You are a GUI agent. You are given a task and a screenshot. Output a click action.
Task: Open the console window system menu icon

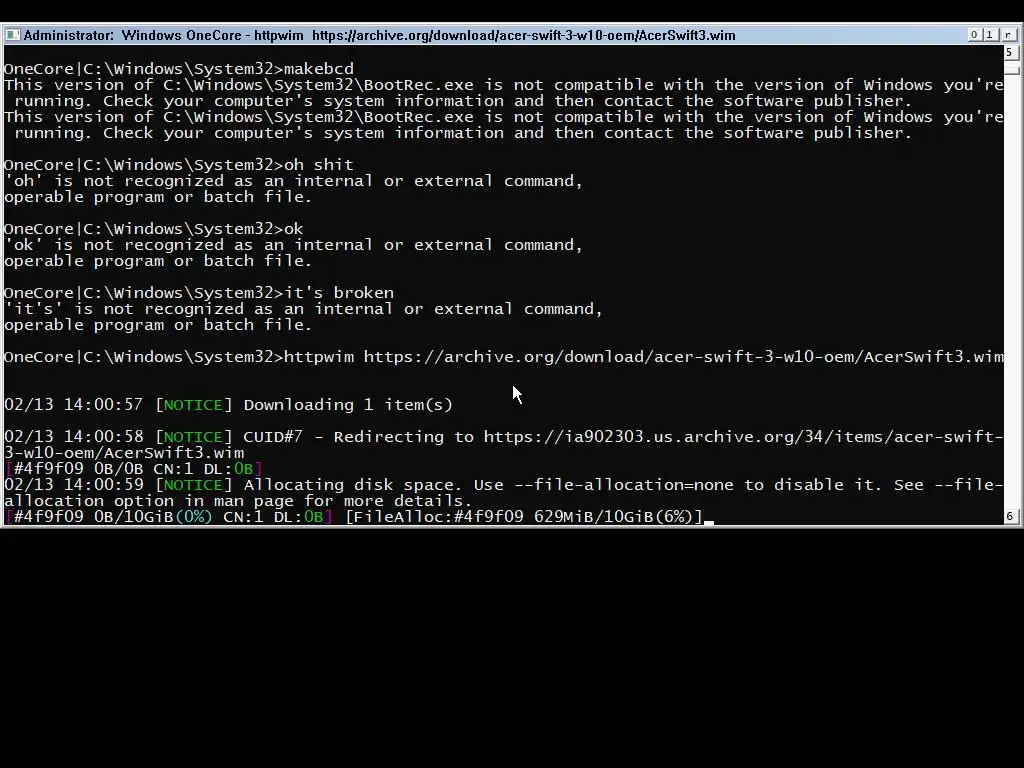[x=12, y=35]
